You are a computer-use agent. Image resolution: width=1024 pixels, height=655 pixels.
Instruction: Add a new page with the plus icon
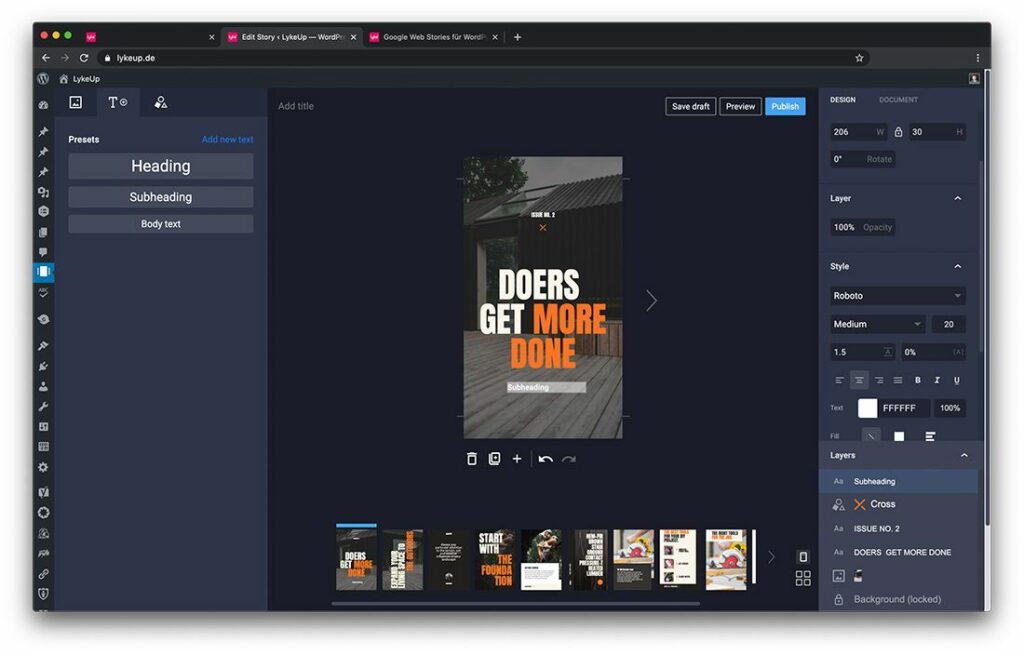[517, 459]
